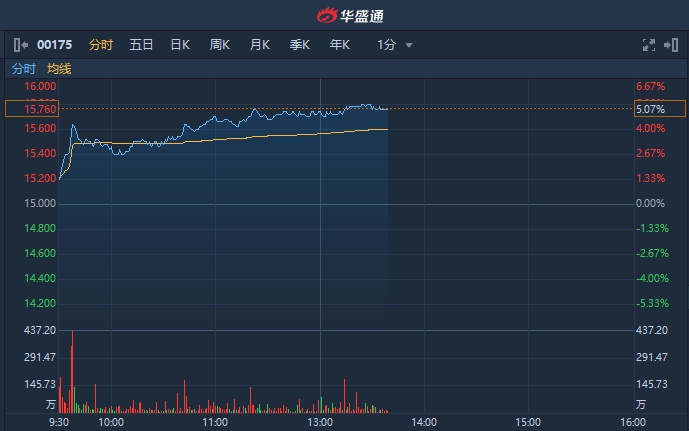This screenshot has height=431, width=689.
Task: Click the 11:00 time marker on the axis
Action: pyautogui.click(x=215, y=422)
